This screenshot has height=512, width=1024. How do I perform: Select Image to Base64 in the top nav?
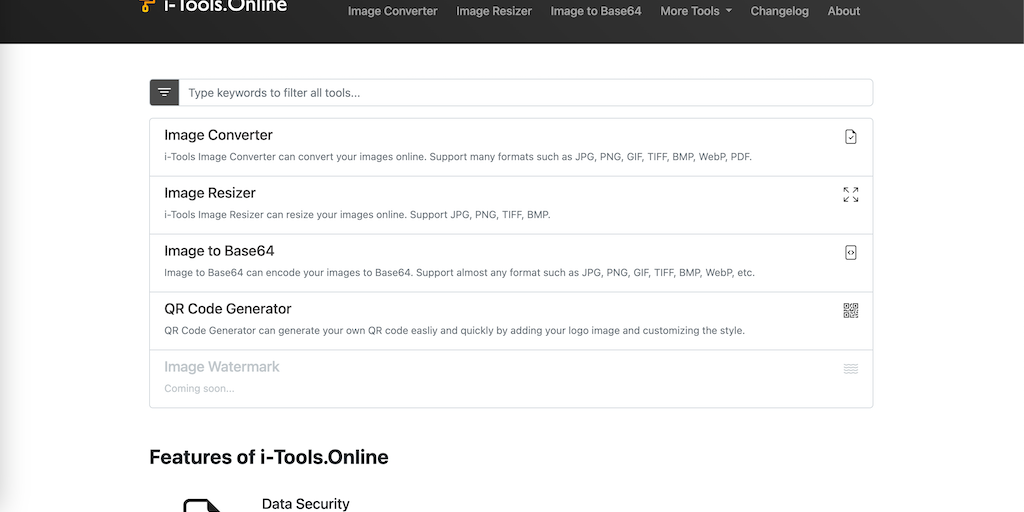(x=596, y=11)
